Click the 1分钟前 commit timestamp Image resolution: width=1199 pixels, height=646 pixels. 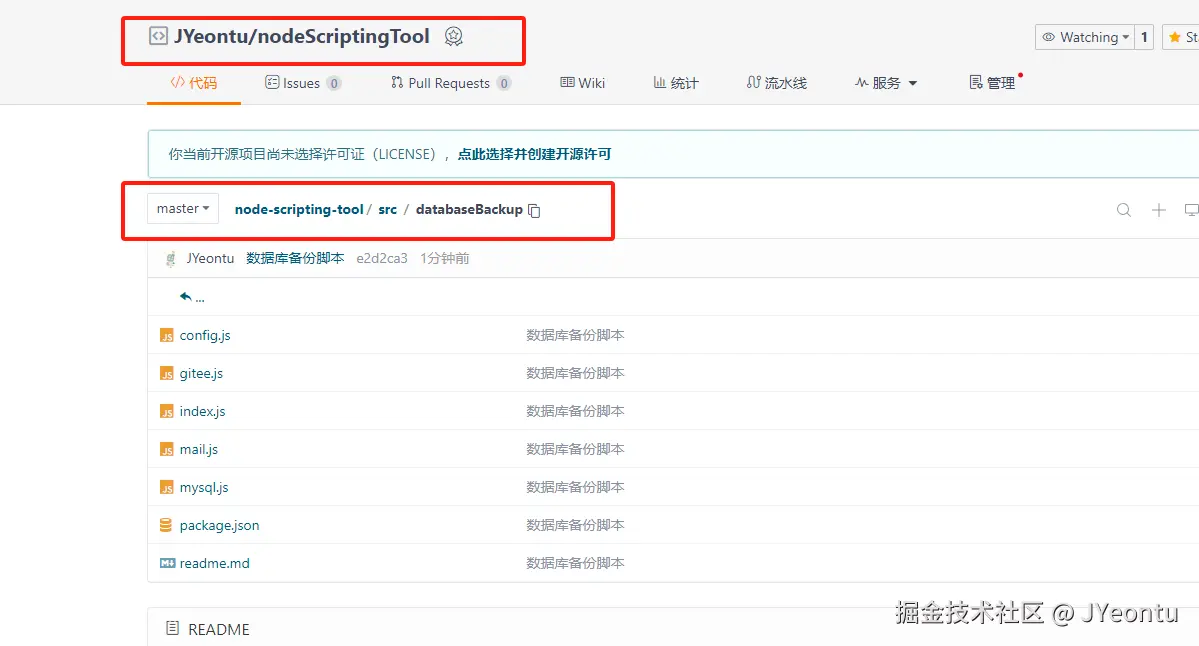[x=444, y=258]
